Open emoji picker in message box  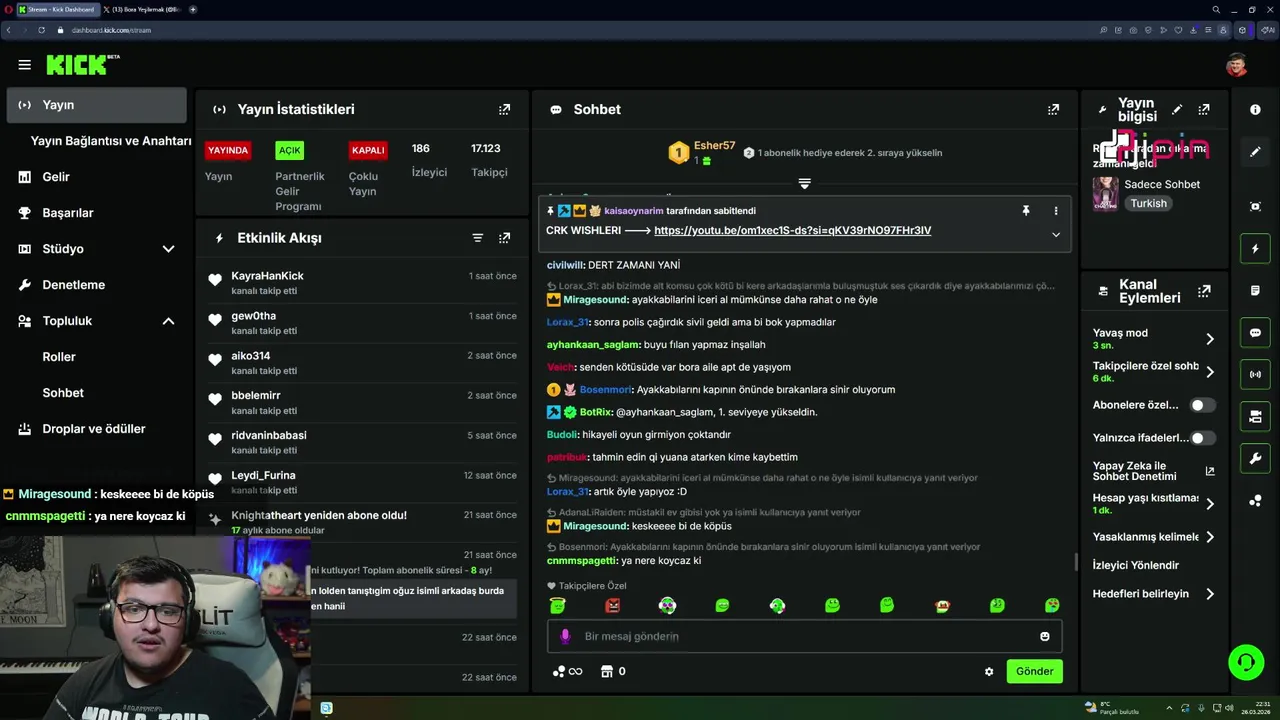1045,636
